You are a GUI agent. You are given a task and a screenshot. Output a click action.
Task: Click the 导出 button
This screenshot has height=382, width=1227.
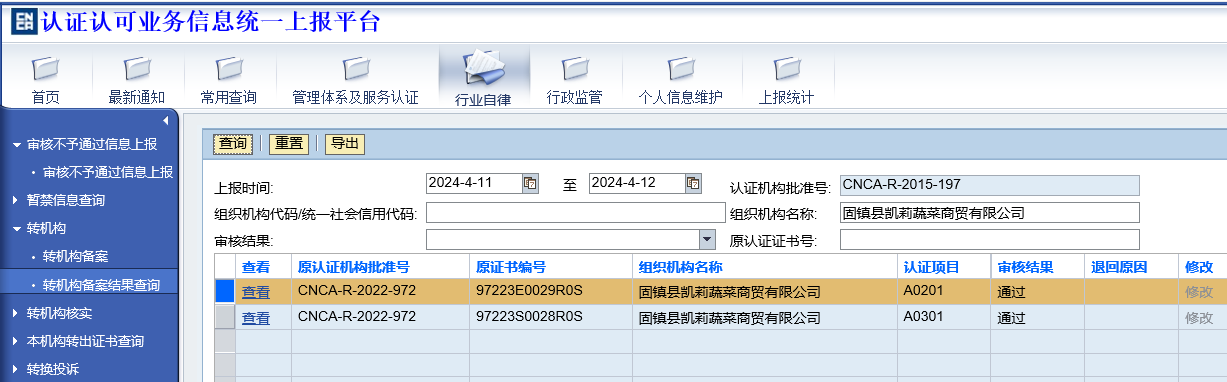tap(345, 144)
